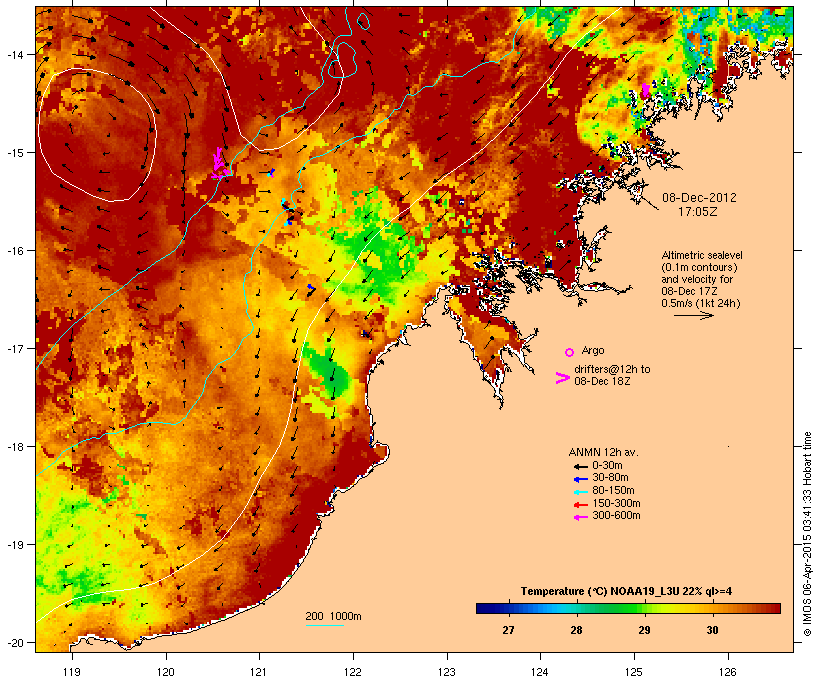
Task: Click longitude axis label '119'
Action: click(72, 672)
